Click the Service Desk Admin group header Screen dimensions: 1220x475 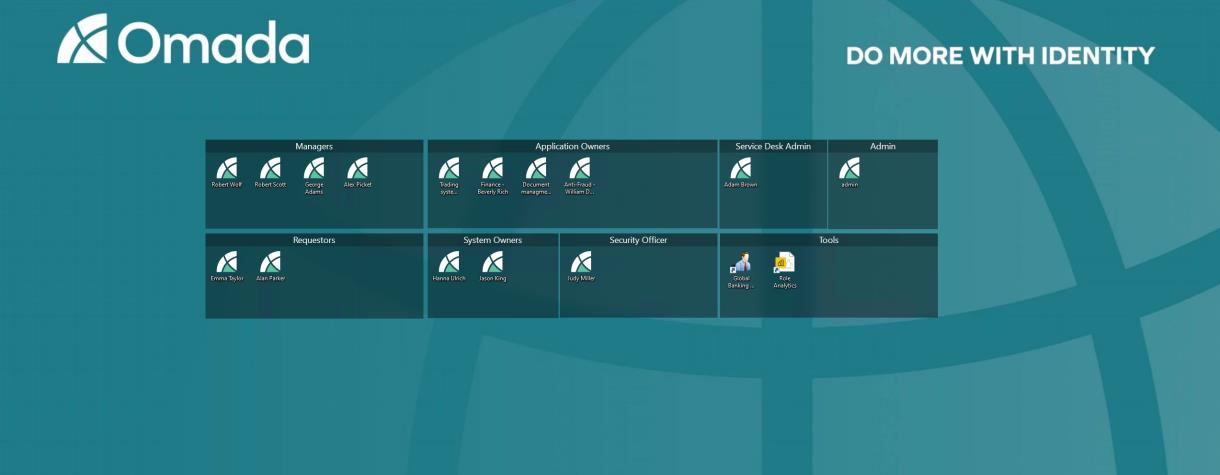pyautogui.click(x=773, y=146)
